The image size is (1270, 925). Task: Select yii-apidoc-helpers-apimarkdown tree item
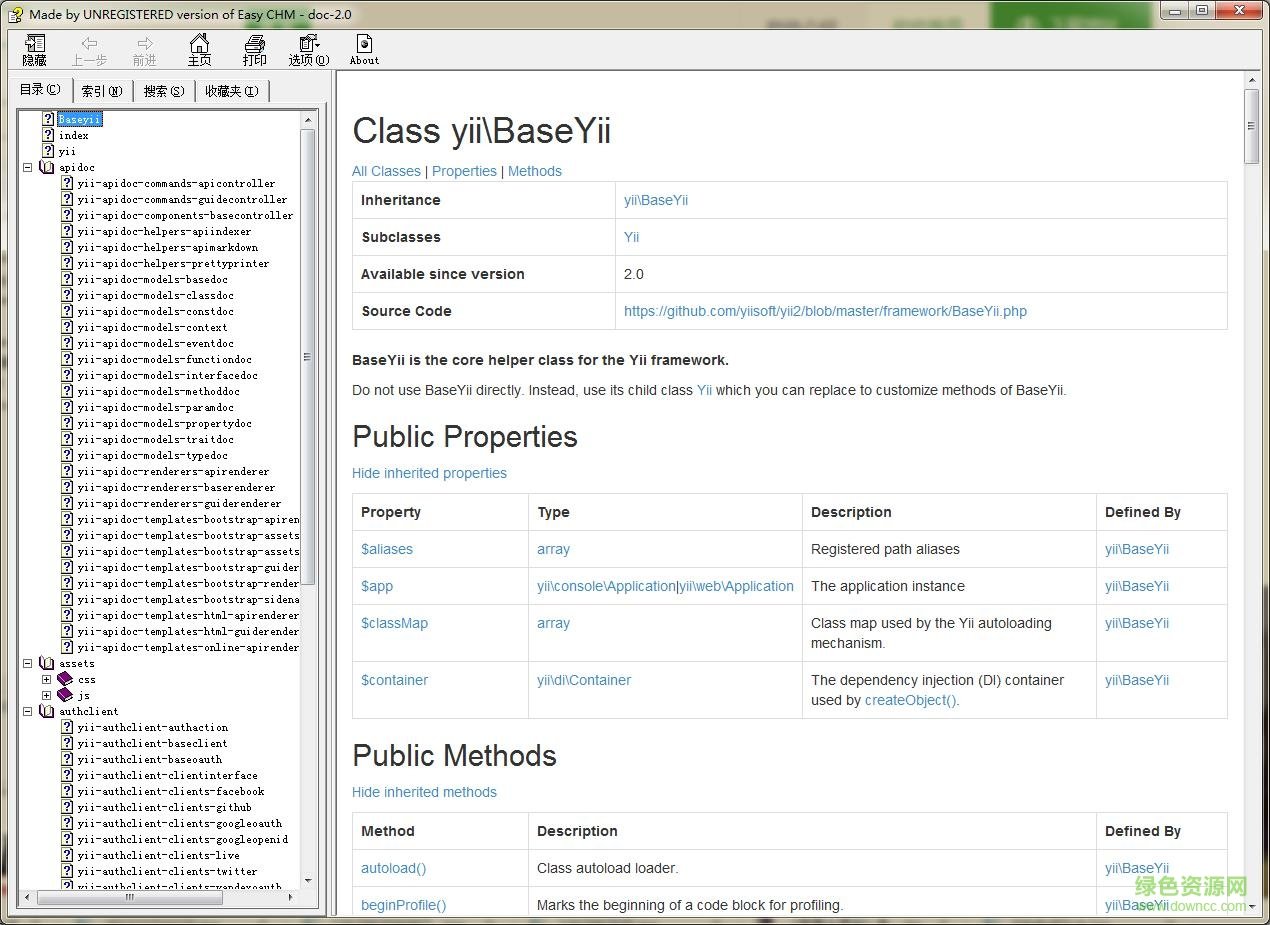click(167, 247)
